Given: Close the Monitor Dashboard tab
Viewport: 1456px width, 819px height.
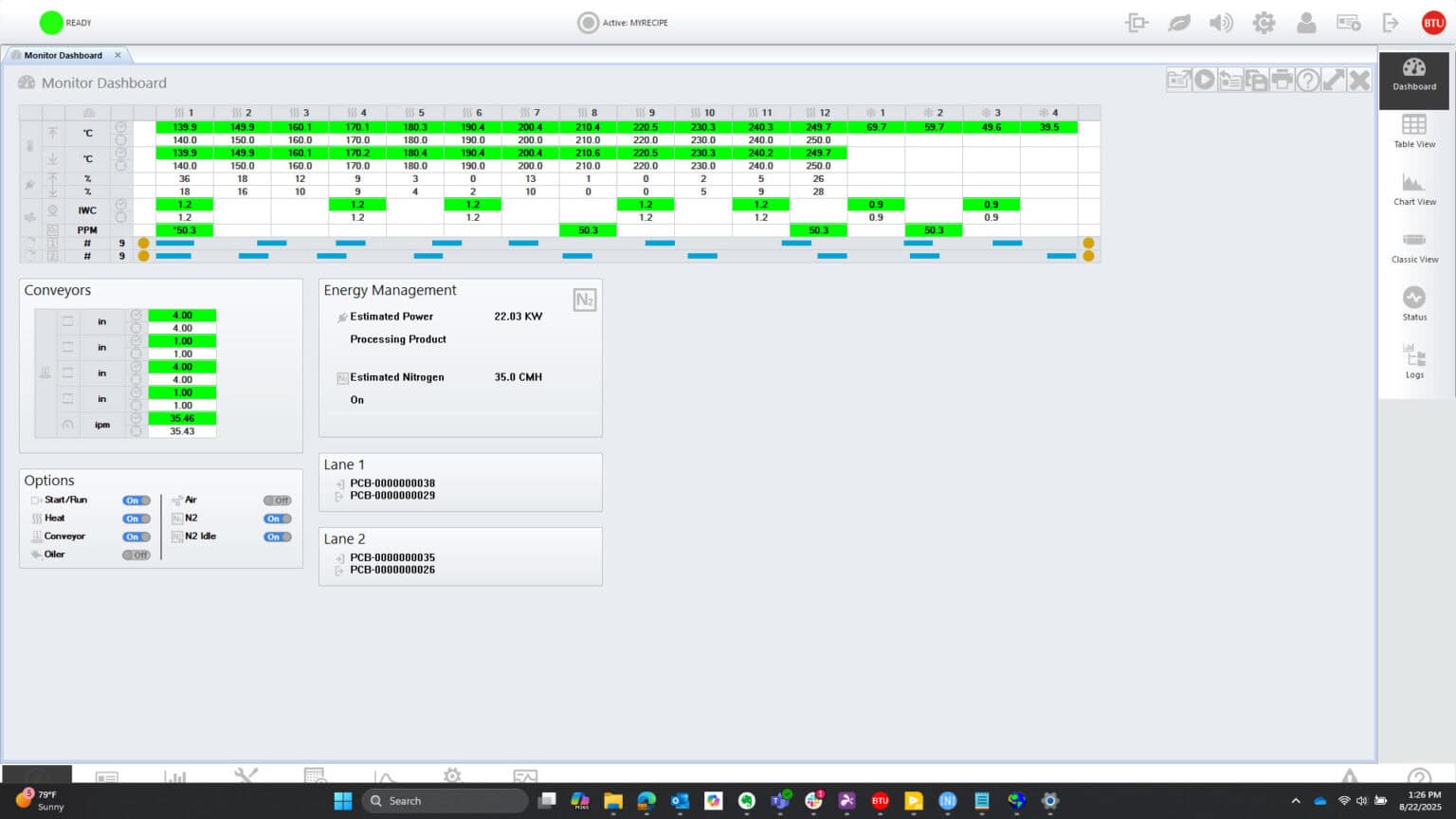Looking at the screenshot, I should tap(118, 55).
